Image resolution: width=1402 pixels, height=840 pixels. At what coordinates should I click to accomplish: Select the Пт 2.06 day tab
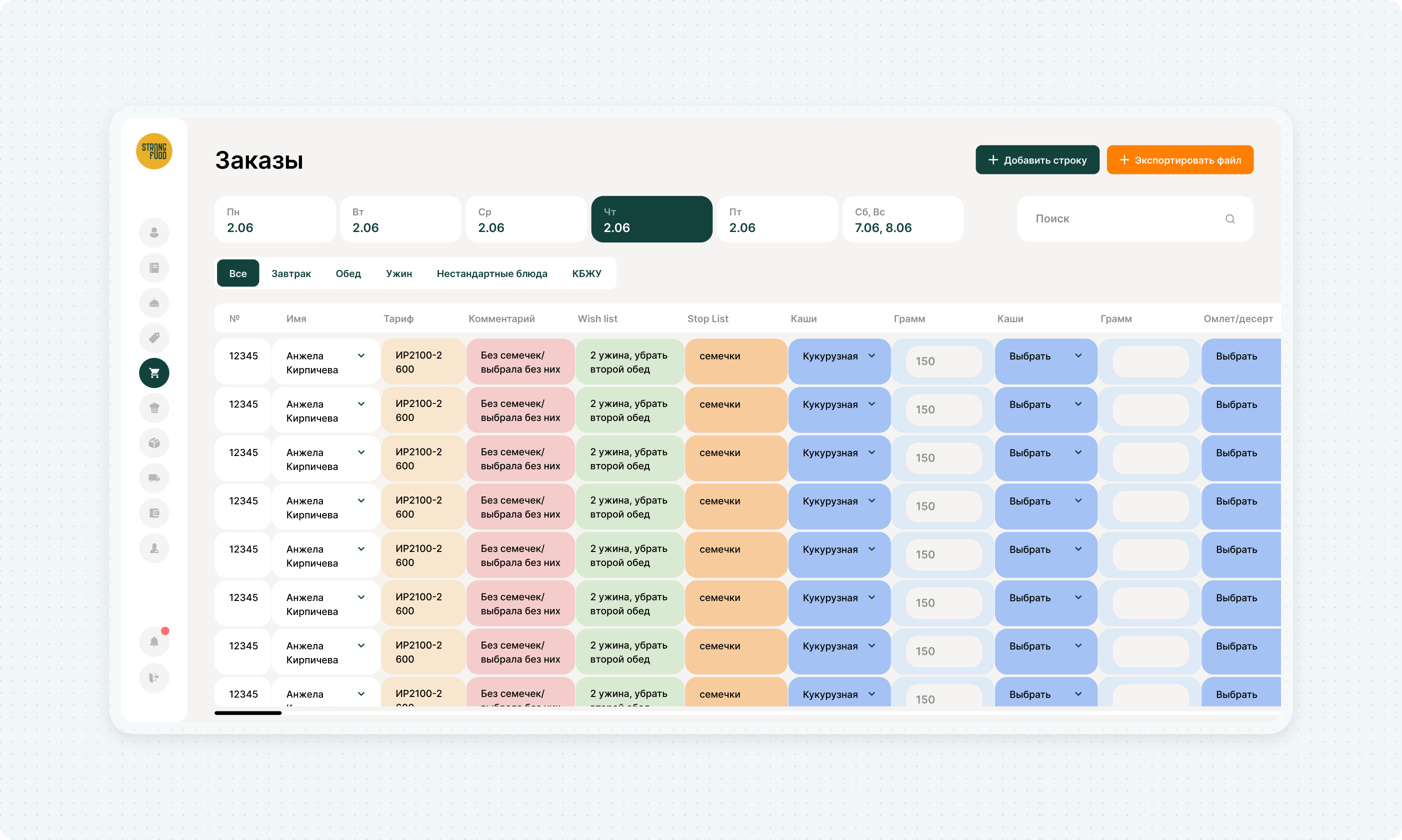776,219
